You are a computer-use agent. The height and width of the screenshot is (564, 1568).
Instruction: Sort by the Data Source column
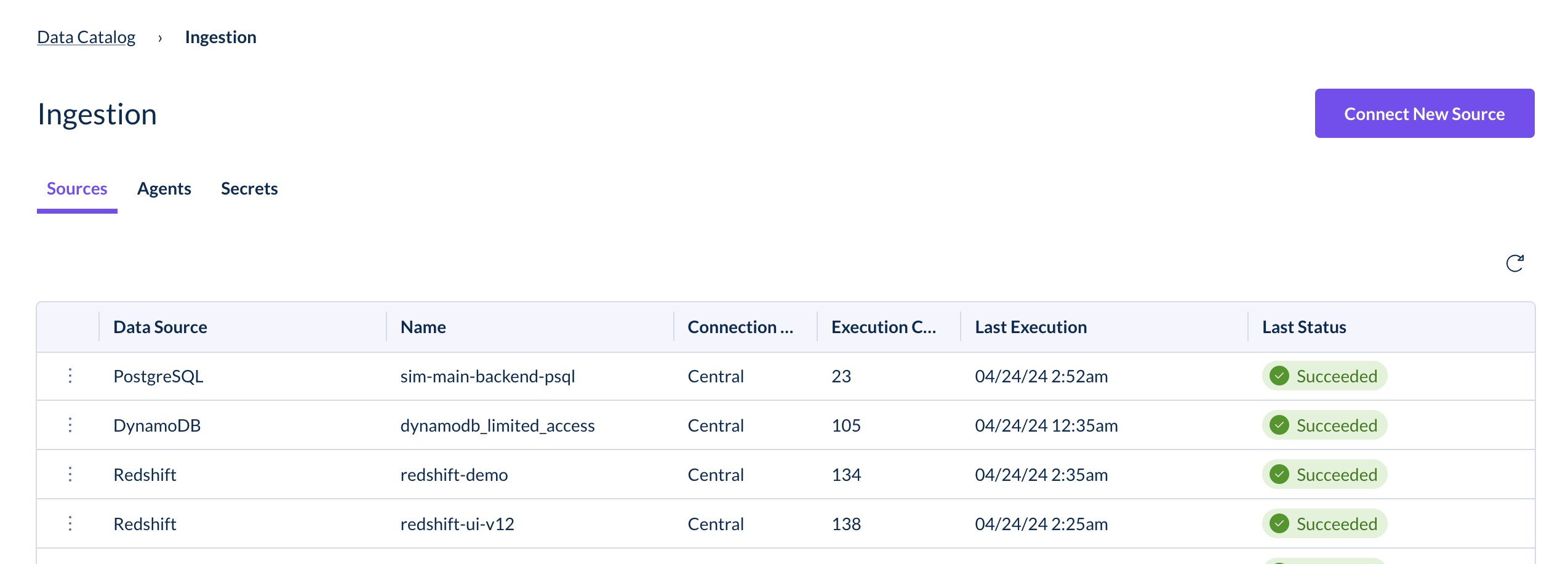point(160,327)
